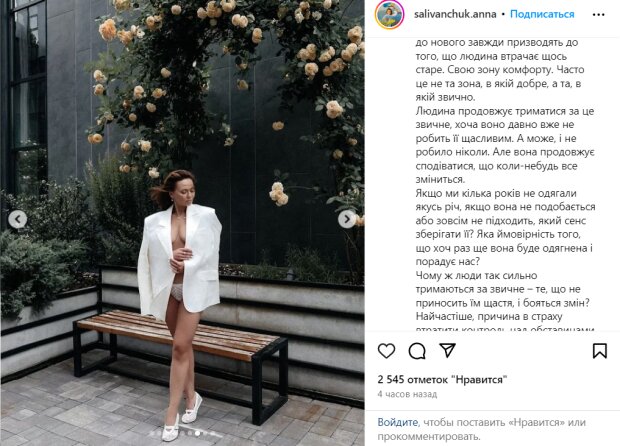Click the photo of woman in white blazer
This screenshot has width=620, height=446.
pos(182,223)
